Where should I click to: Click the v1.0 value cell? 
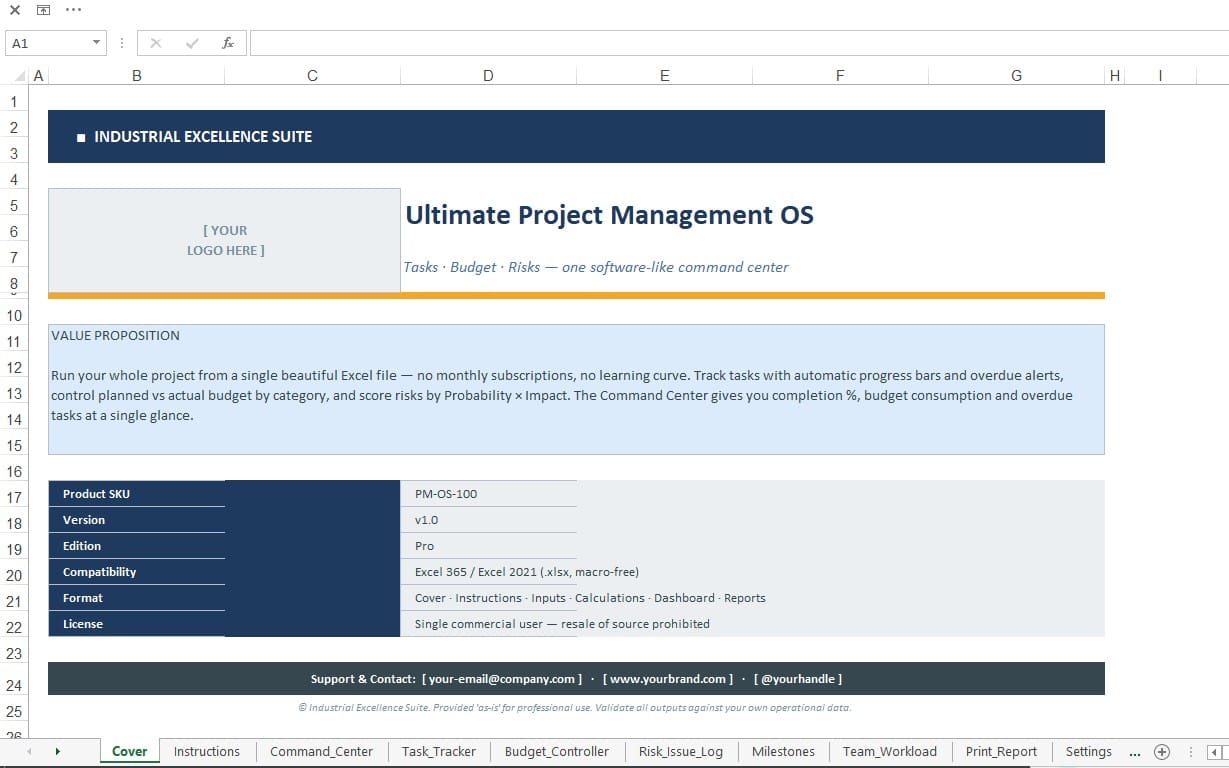click(x=489, y=520)
